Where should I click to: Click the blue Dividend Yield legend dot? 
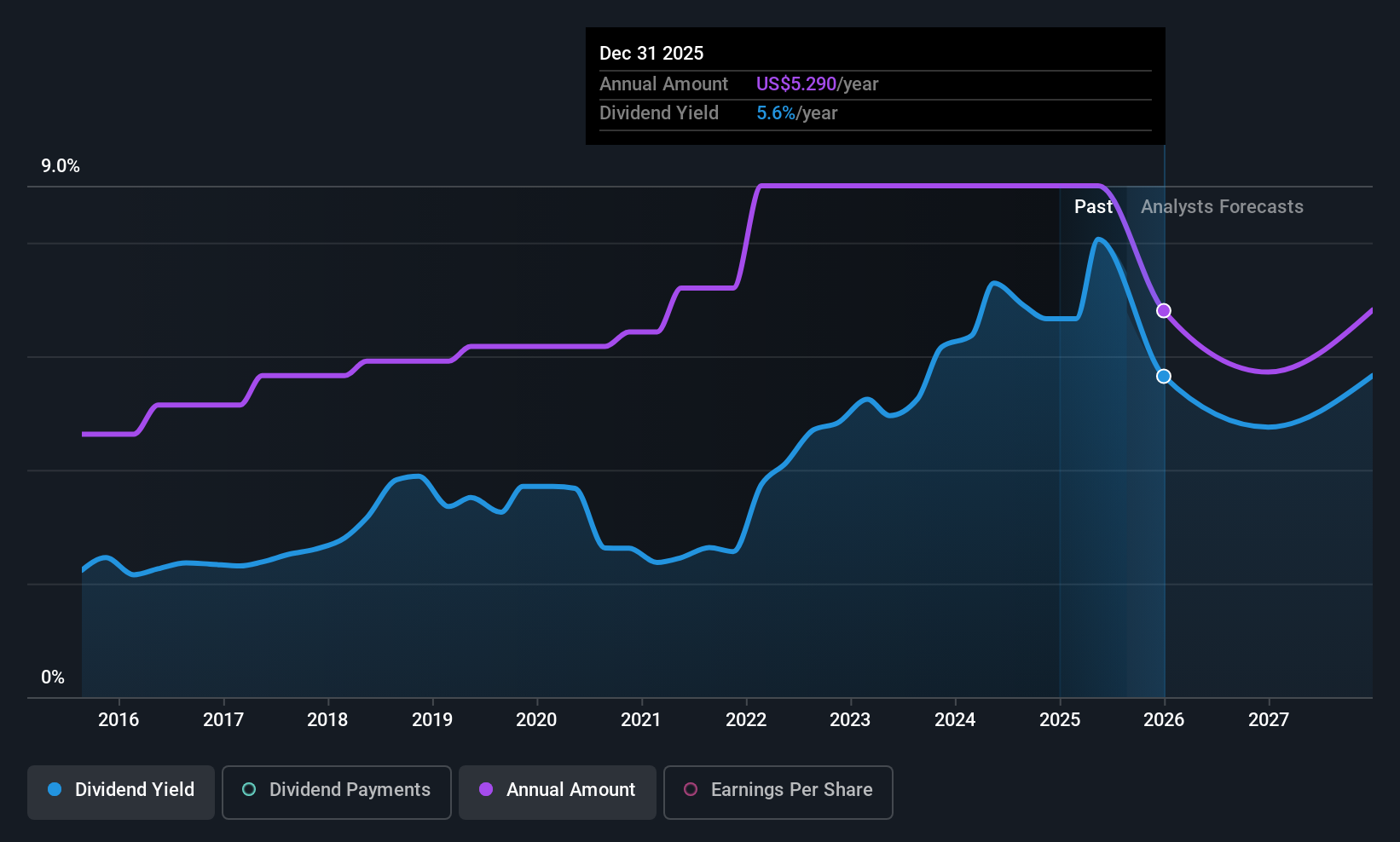click(x=55, y=790)
